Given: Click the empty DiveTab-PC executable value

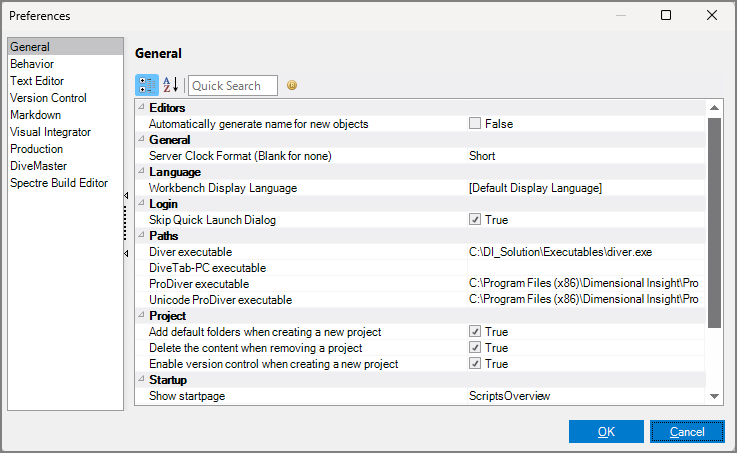Looking at the screenshot, I should point(586,268).
